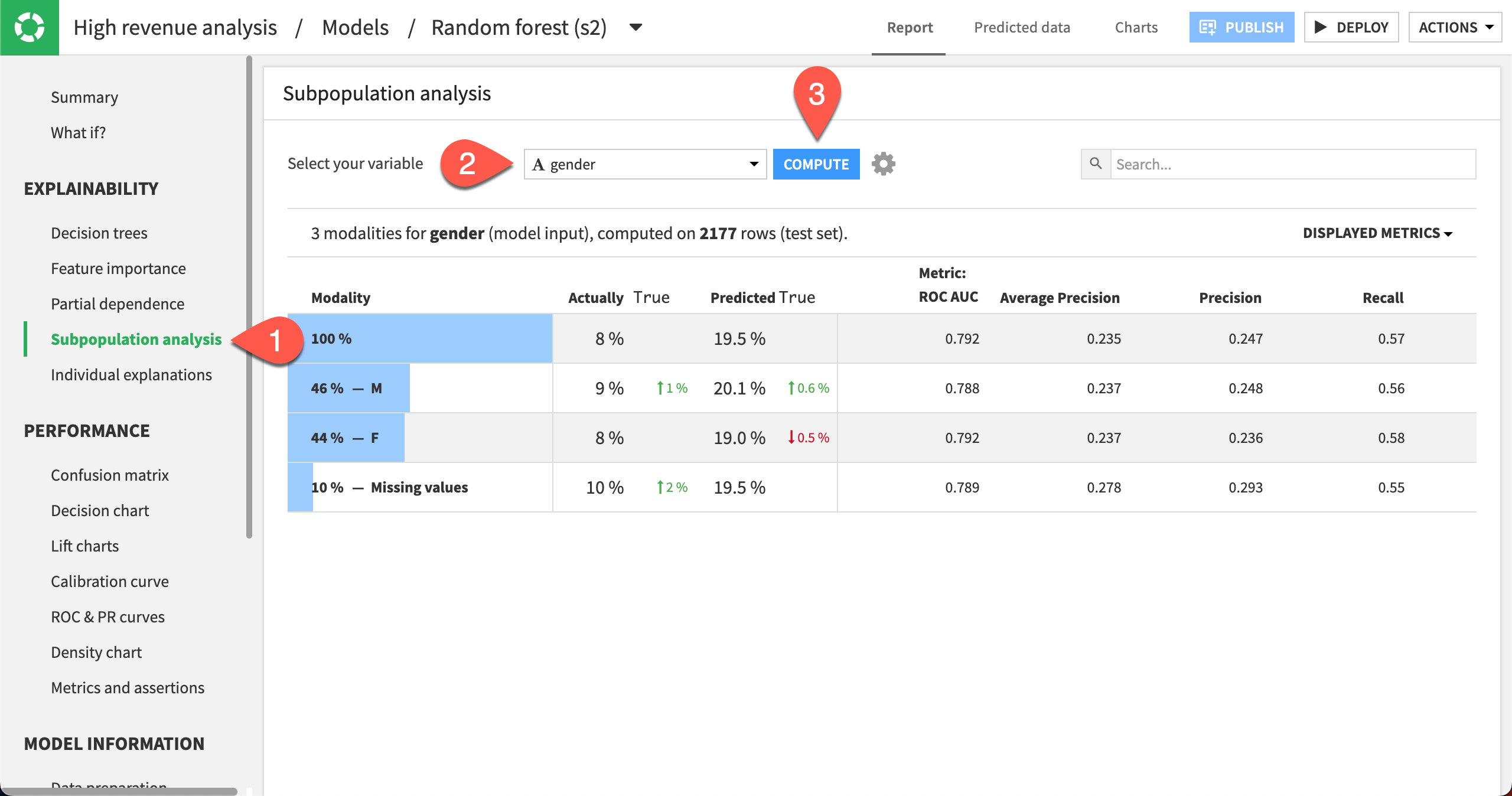Click the Feature importance link
Viewport: 1512px width, 796px height.
point(118,268)
